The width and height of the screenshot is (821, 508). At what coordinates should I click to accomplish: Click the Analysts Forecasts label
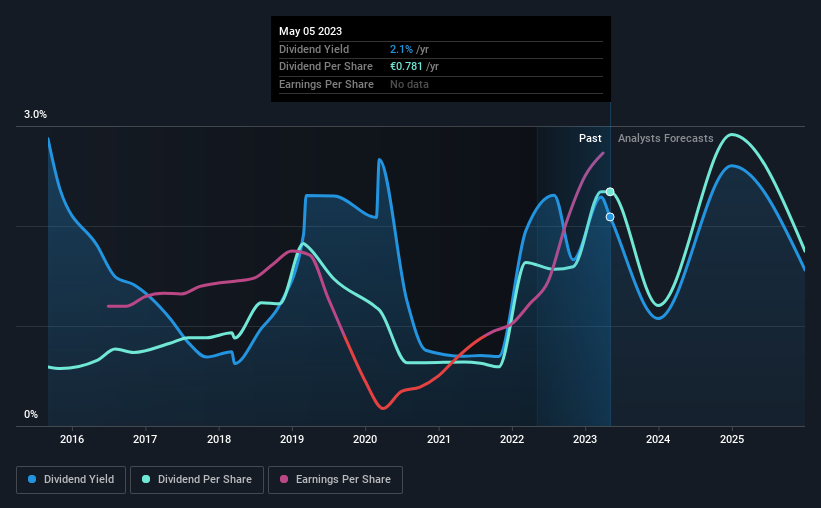tap(665, 138)
